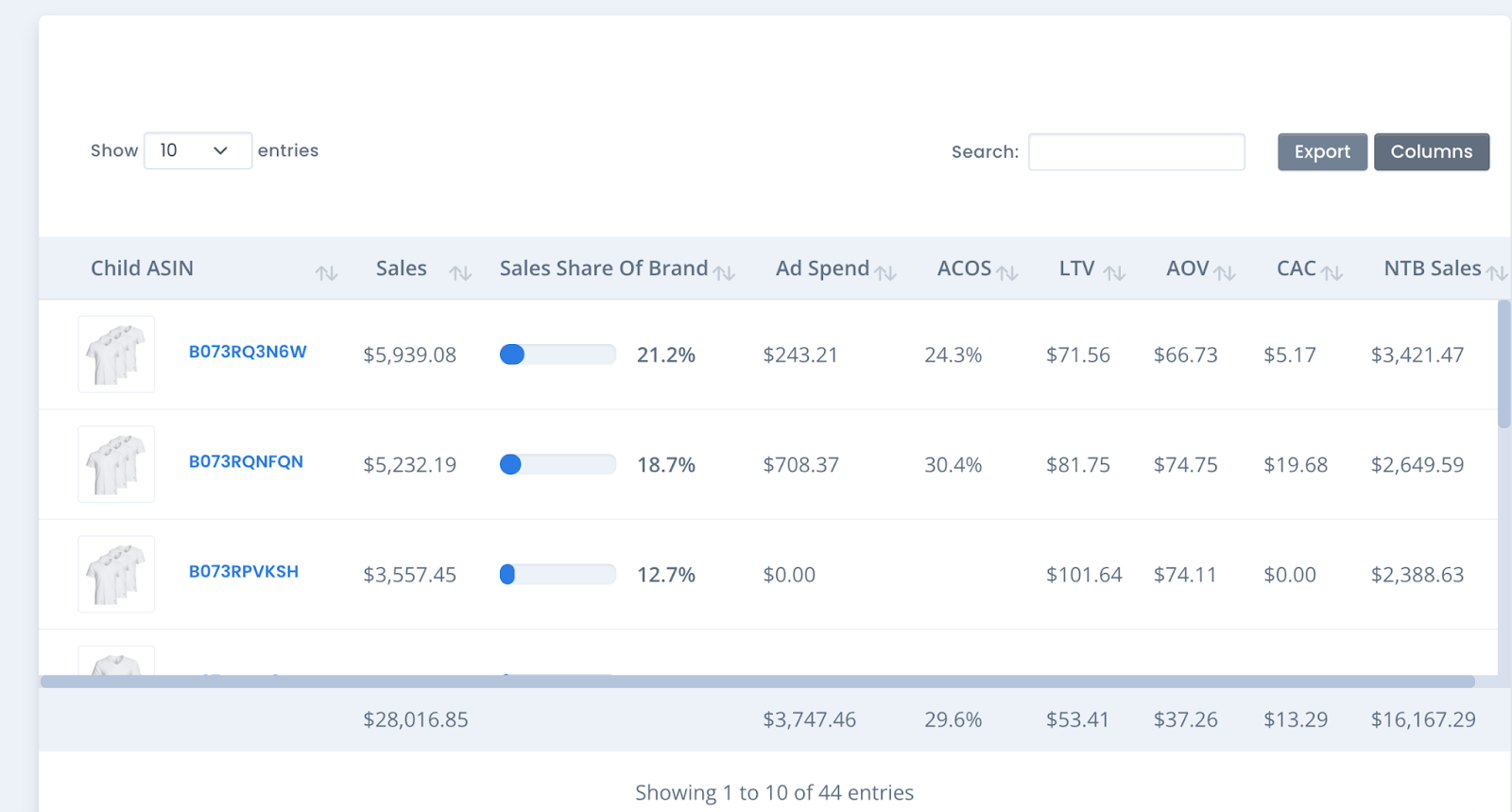Click the horizontal table scrollbar

(756, 682)
